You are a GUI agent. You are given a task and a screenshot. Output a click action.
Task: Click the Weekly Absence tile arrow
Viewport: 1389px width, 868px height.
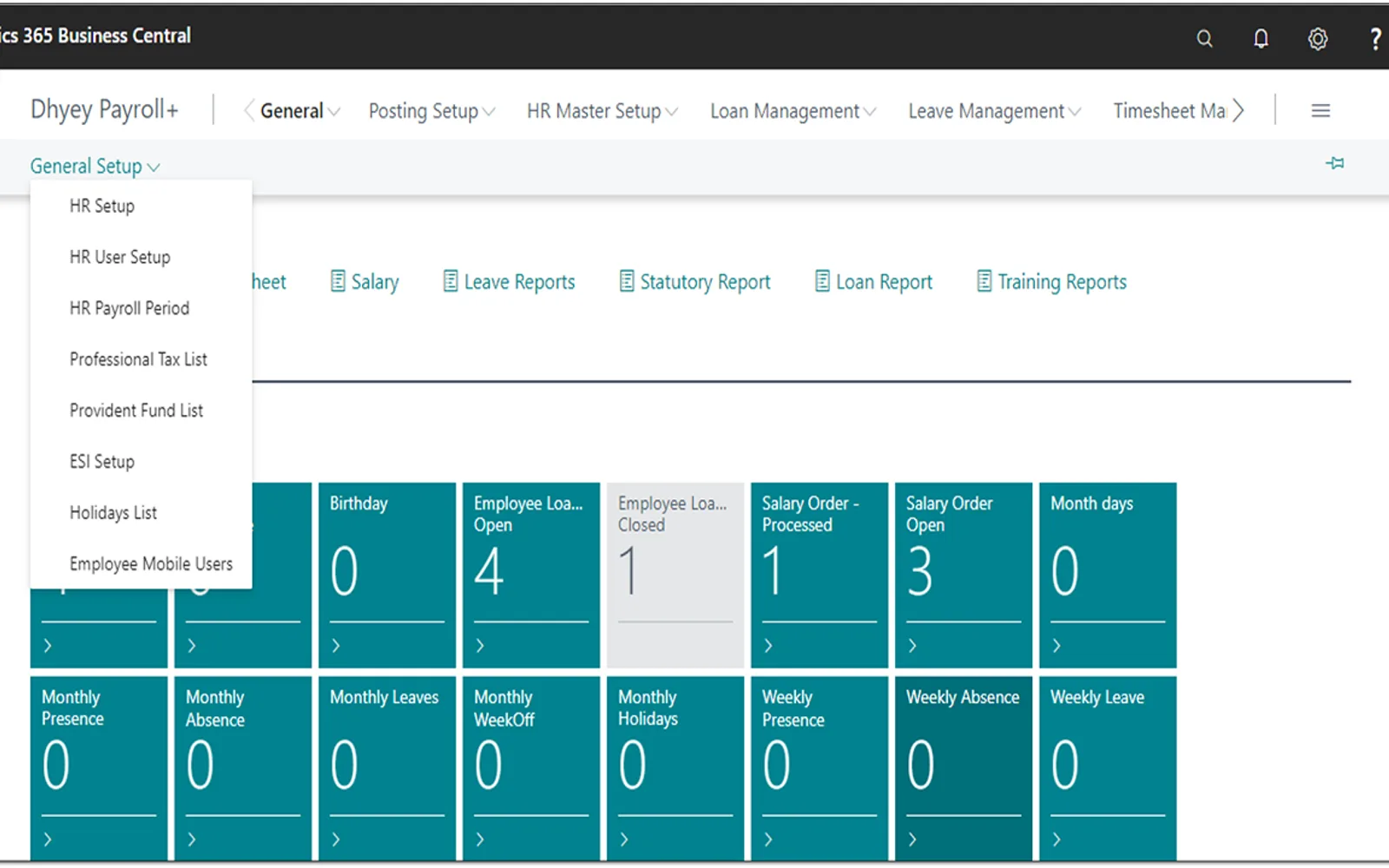912,839
